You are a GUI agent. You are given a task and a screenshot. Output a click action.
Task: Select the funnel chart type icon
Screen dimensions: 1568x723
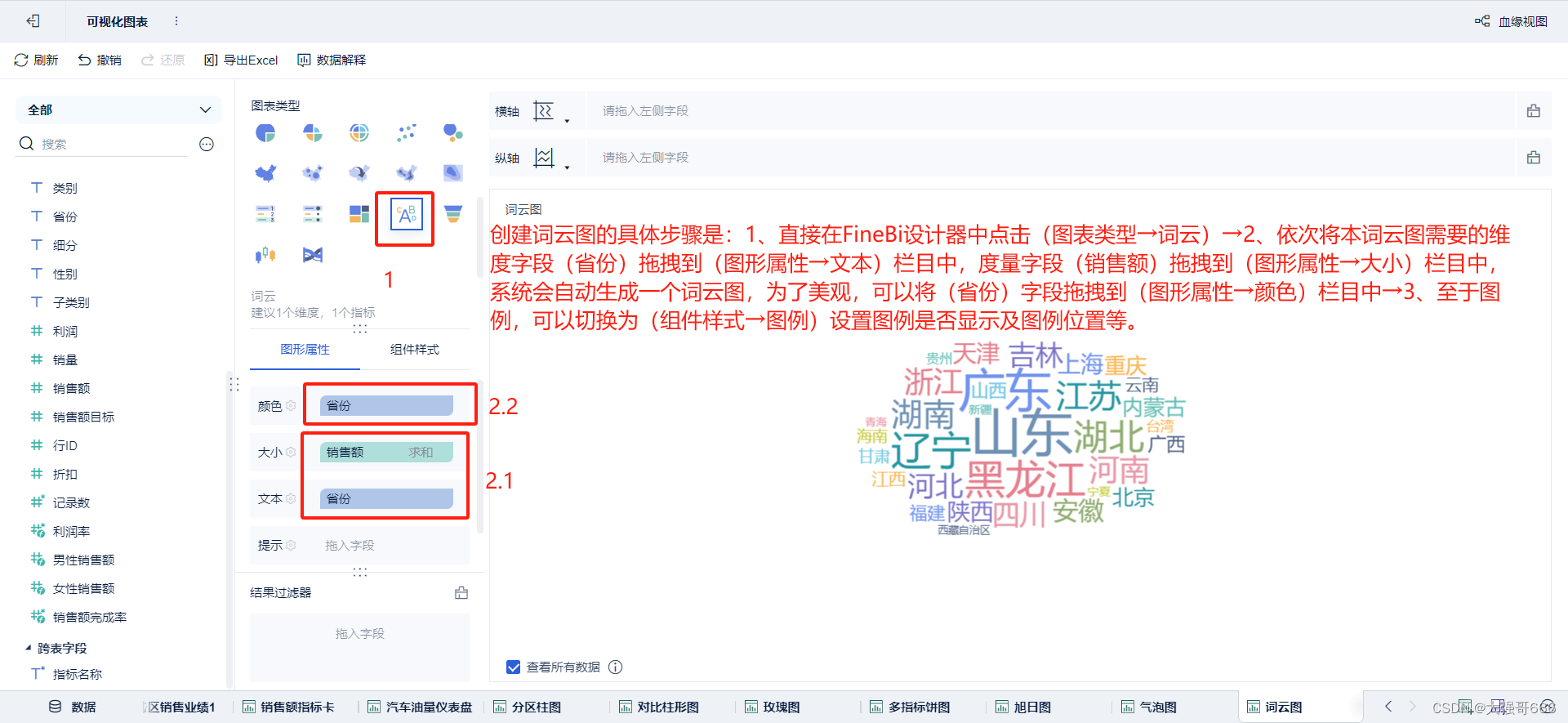[x=453, y=214]
